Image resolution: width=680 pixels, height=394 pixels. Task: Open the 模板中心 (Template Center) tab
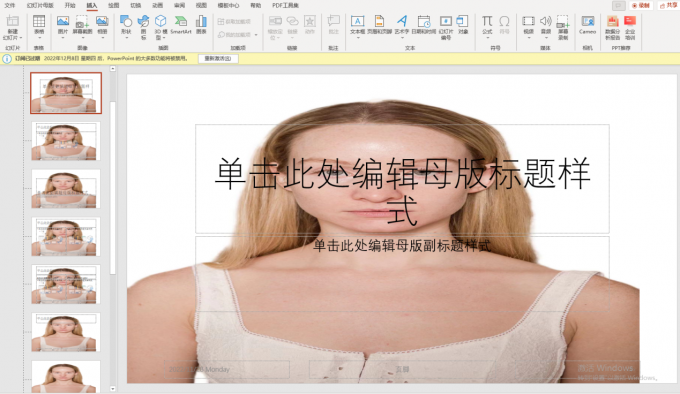point(229,6)
